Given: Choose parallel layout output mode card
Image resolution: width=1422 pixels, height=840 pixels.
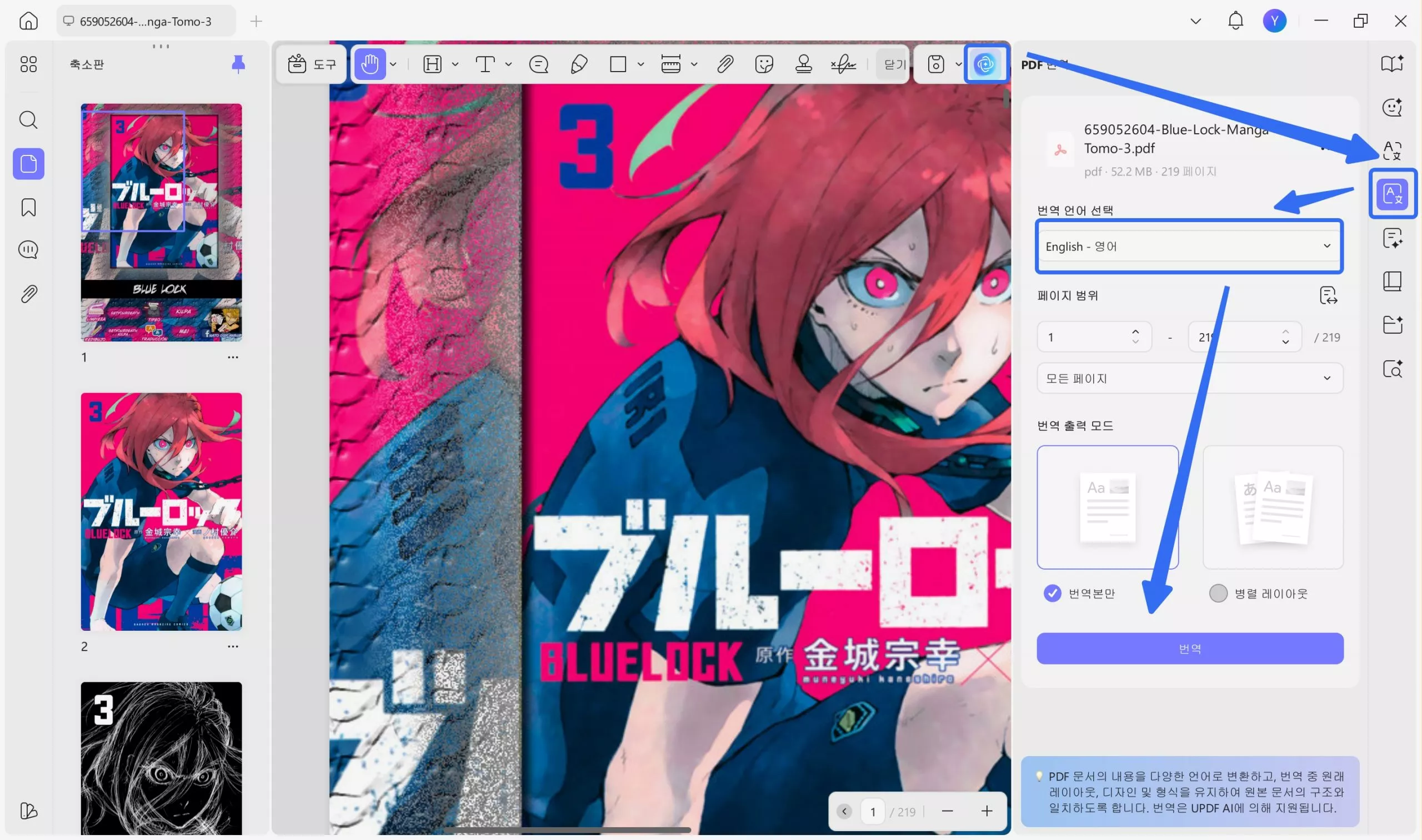Looking at the screenshot, I should (x=1273, y=507).
